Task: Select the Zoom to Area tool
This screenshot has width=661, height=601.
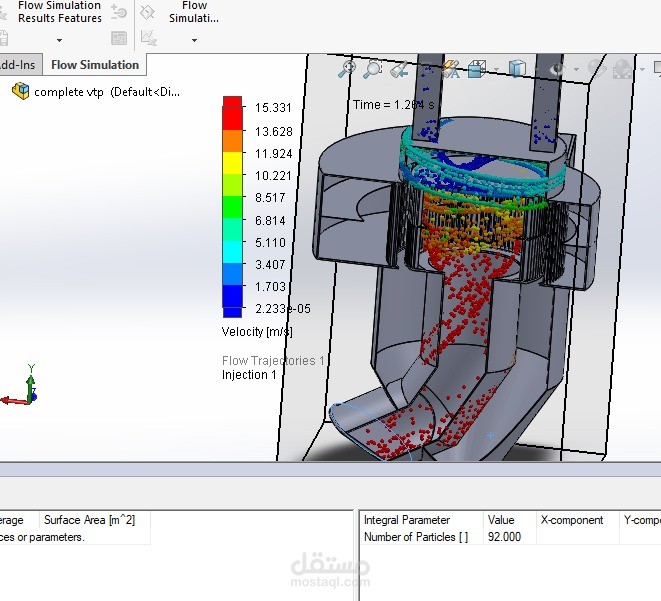Action: (x=373, y=69)
